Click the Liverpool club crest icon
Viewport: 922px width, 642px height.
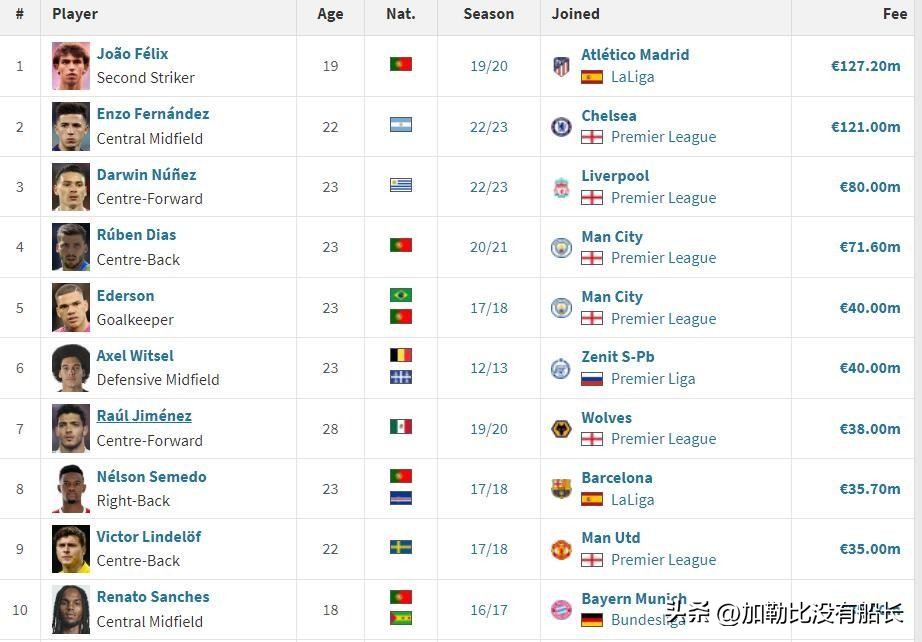561,187
